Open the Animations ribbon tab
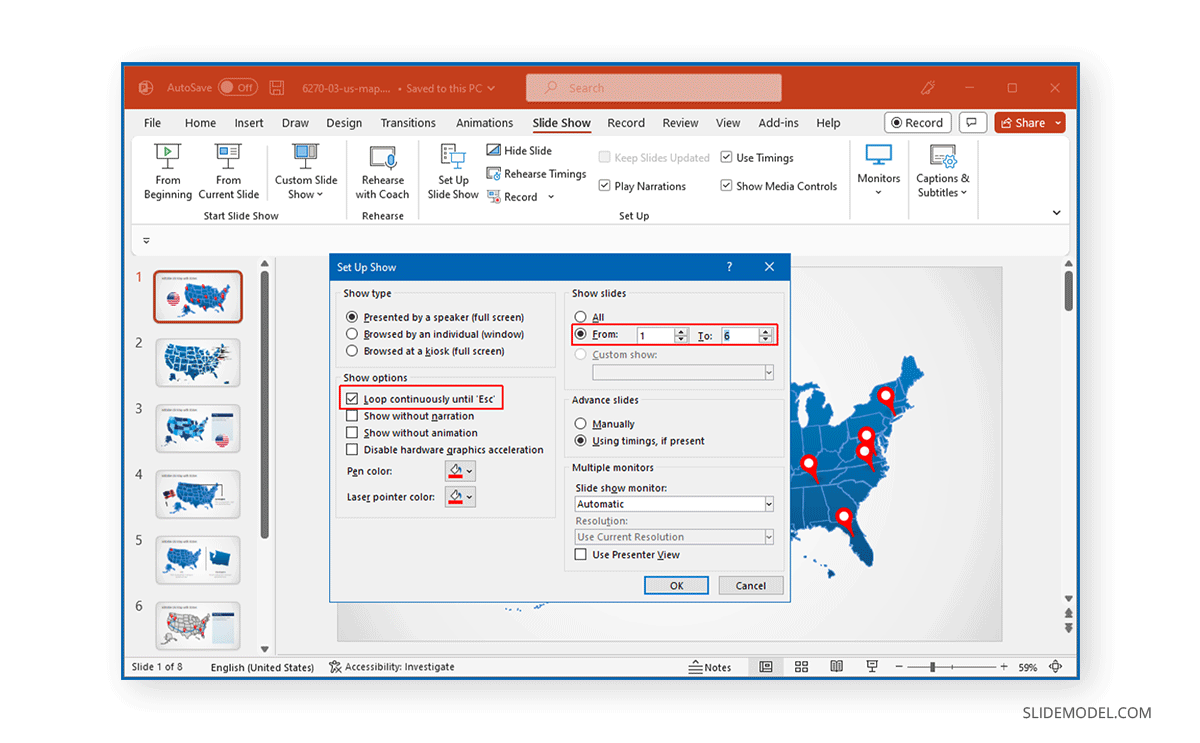1200x743 pixels. (x=484, y=122)
